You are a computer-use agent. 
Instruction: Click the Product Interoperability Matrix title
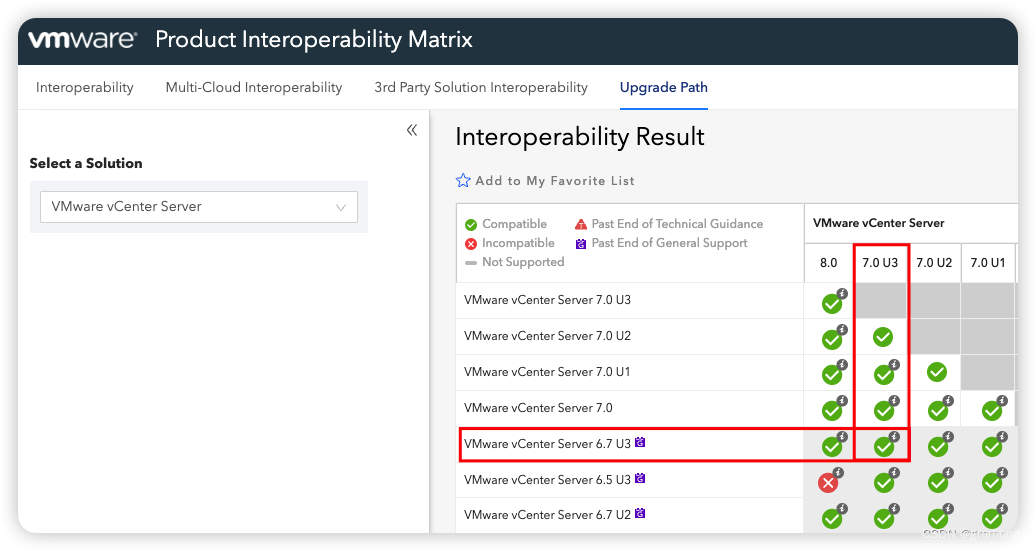click(314, 39)
